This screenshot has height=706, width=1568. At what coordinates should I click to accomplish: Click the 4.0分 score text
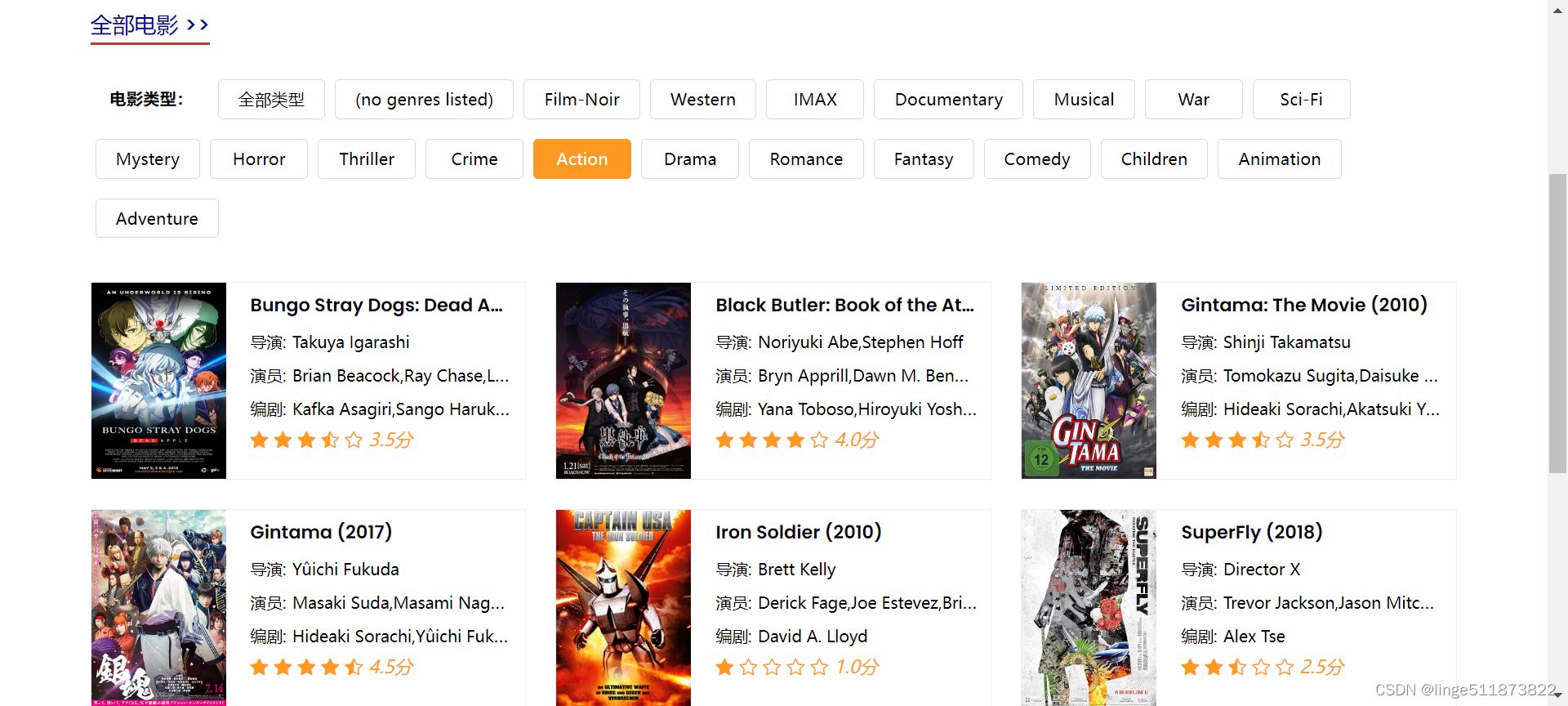857,440
